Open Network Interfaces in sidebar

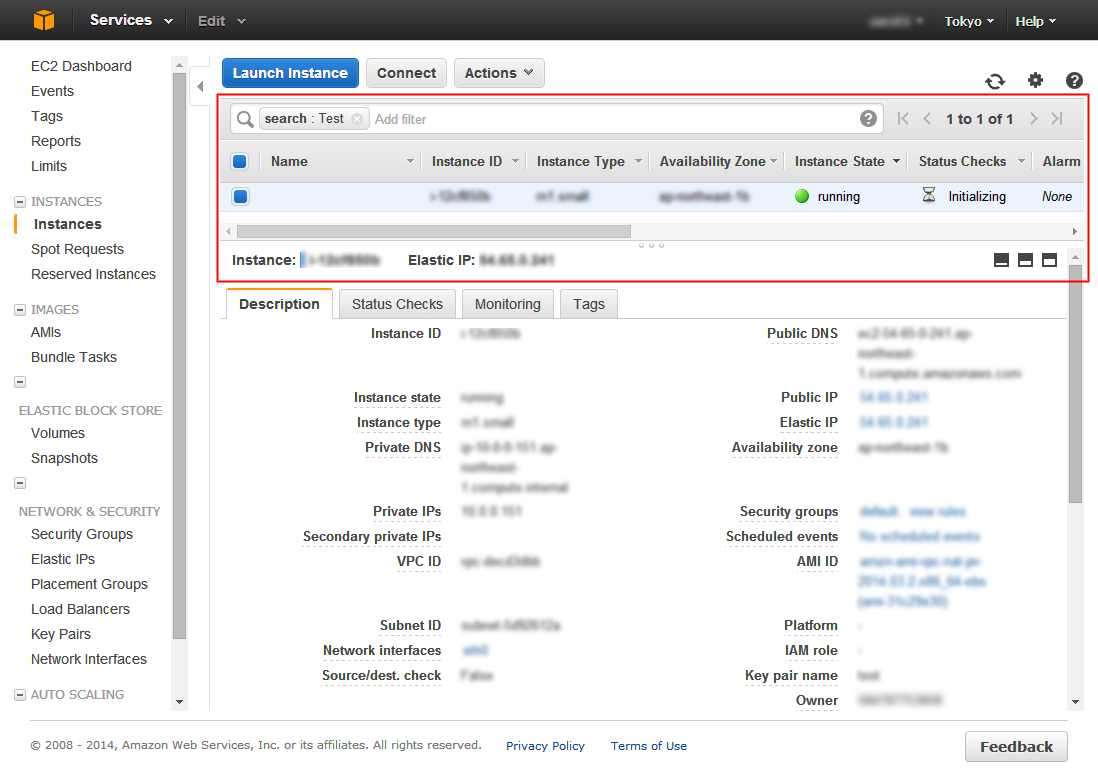point(89,660)
